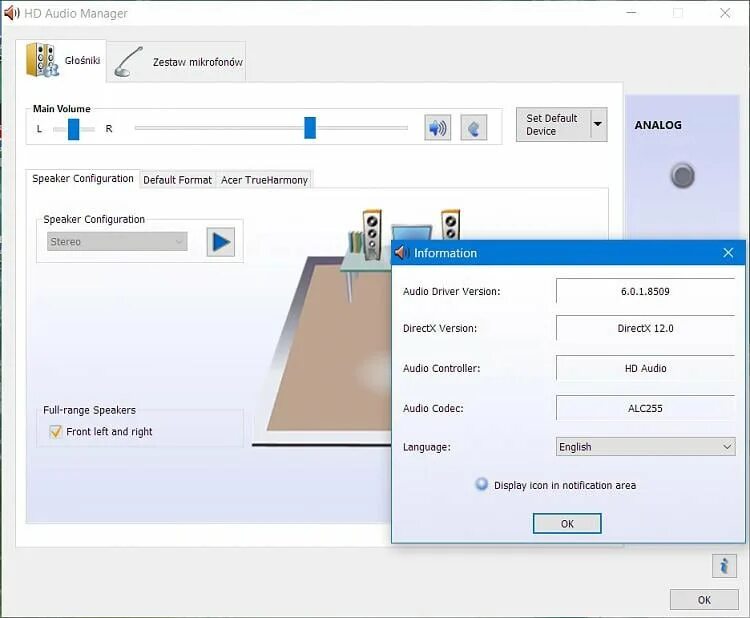Open the Default Format tab

click(x=177, y=180)
